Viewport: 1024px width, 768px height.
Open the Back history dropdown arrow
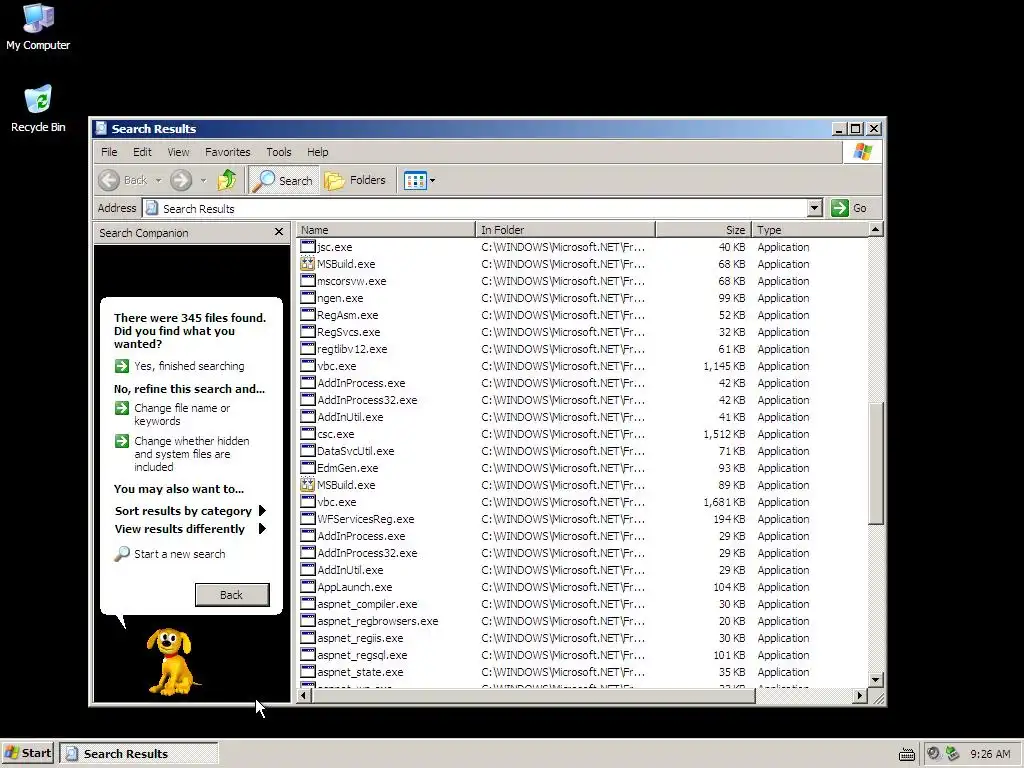(158, 181)
